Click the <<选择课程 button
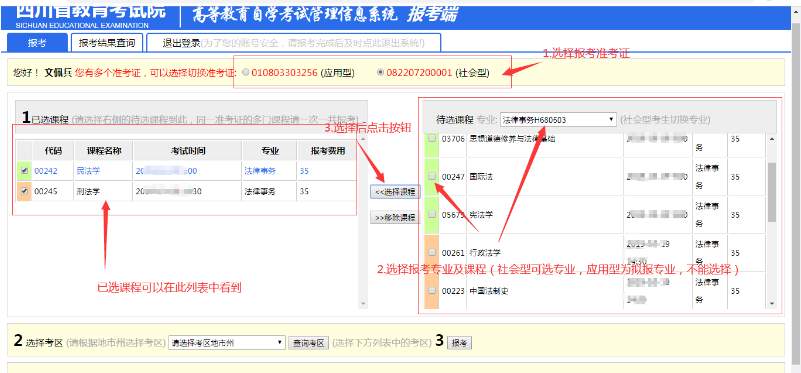The width and height of the screenshot is (801, 373). [x=395, y=192]
